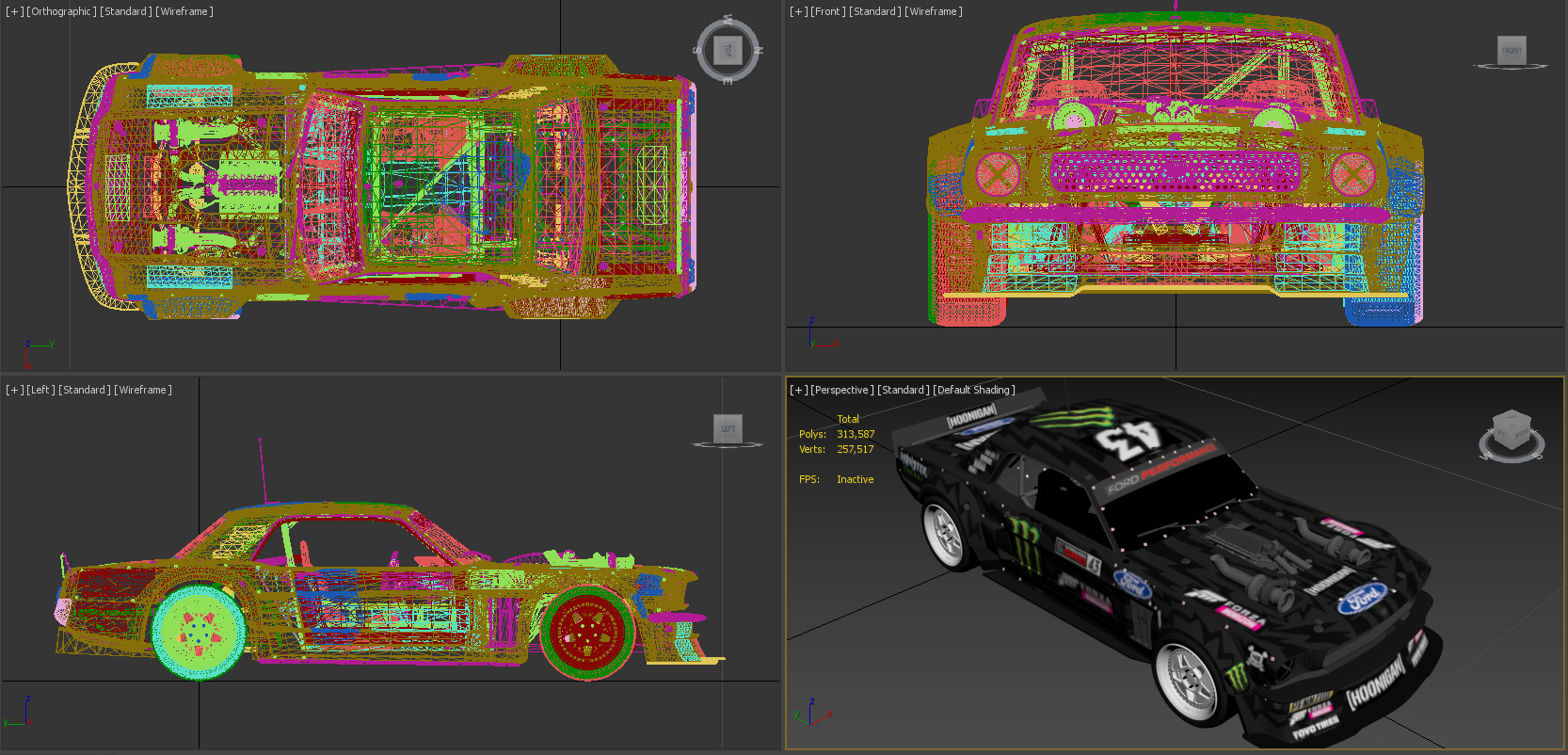
Task: Select the green rear wheel in Left viewport
Action: point(199,631)
